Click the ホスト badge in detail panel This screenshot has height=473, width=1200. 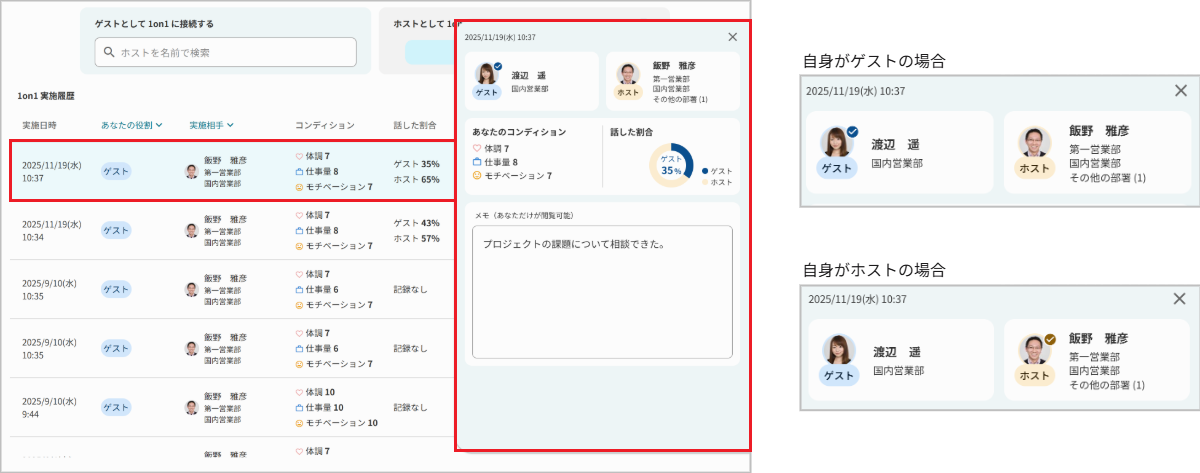click(x=627, y=92)
